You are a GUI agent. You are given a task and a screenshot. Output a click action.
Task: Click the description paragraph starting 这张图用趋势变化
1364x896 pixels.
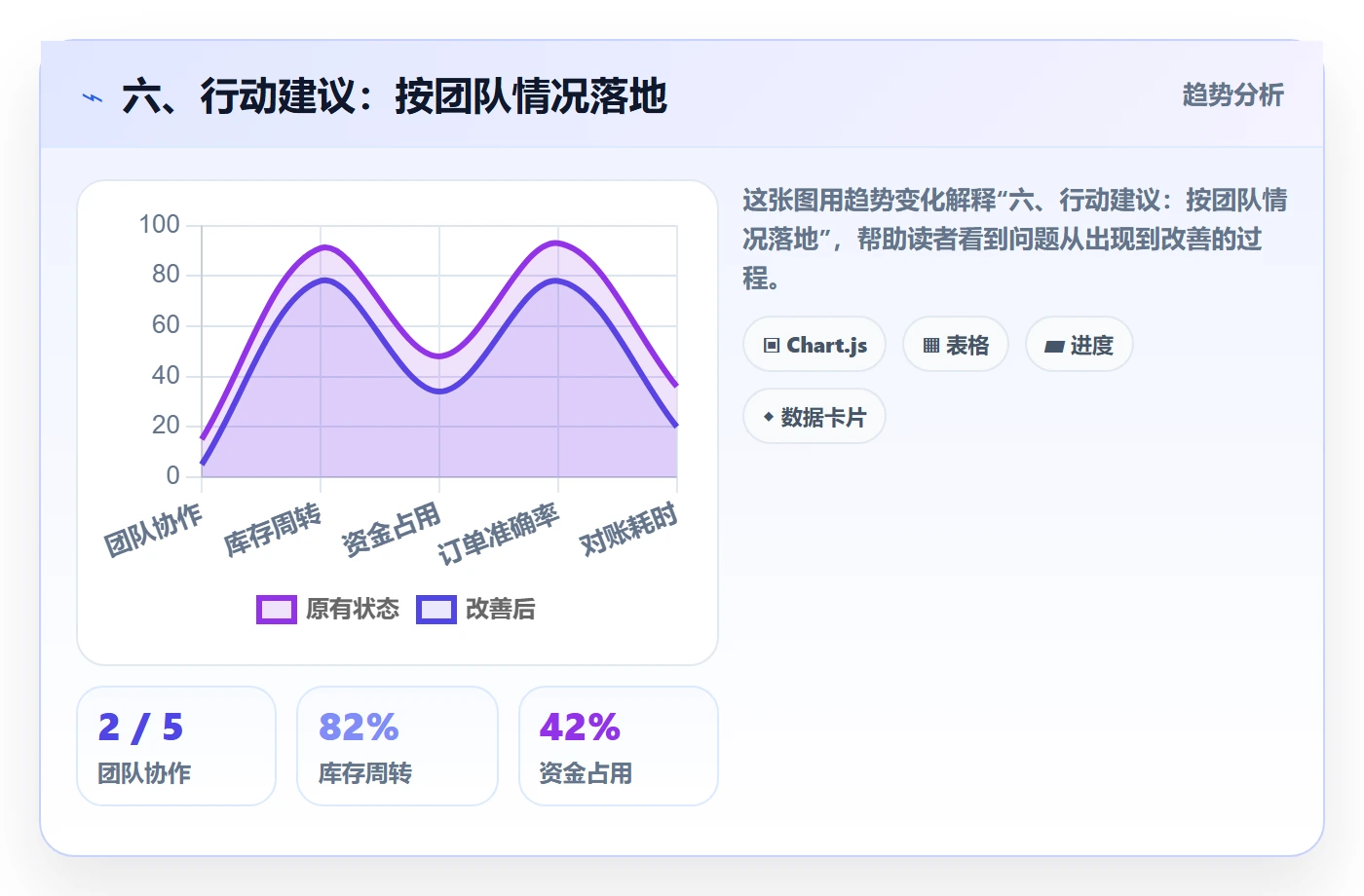tap(1014, 240)
